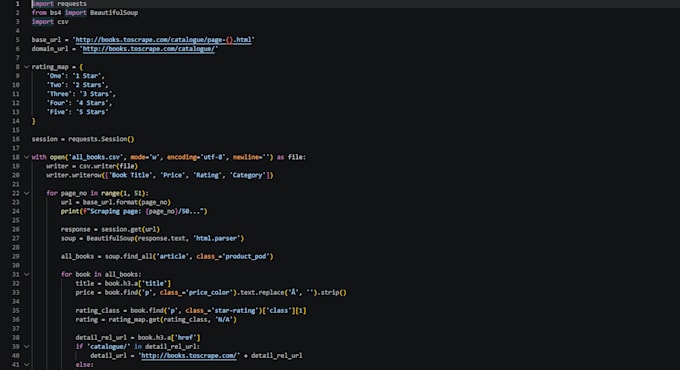Viewport: 680px width, 370px height.
Task: Collapse the else block fold arrow
Action: pos(26,364)
